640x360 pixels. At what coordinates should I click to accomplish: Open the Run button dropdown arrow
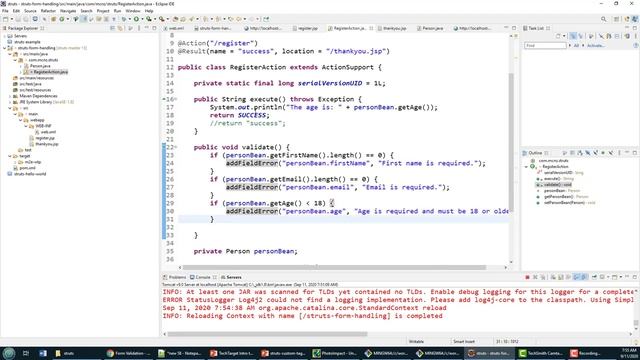tap(141, 19)
